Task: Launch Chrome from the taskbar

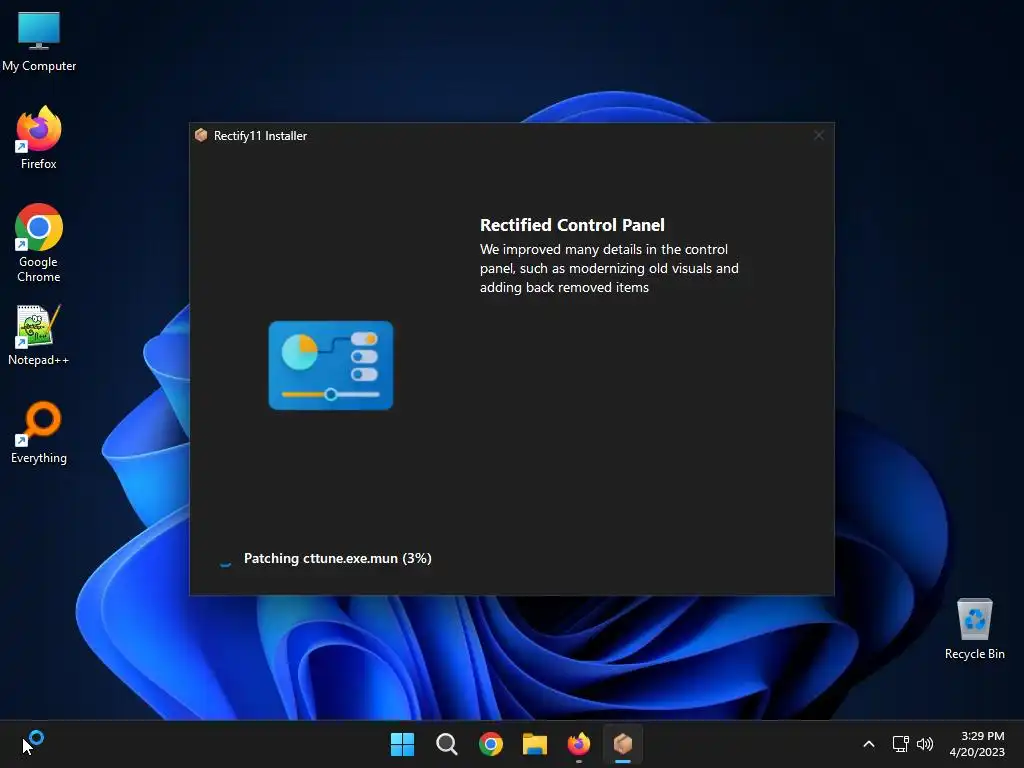Action: coord(490,744)
